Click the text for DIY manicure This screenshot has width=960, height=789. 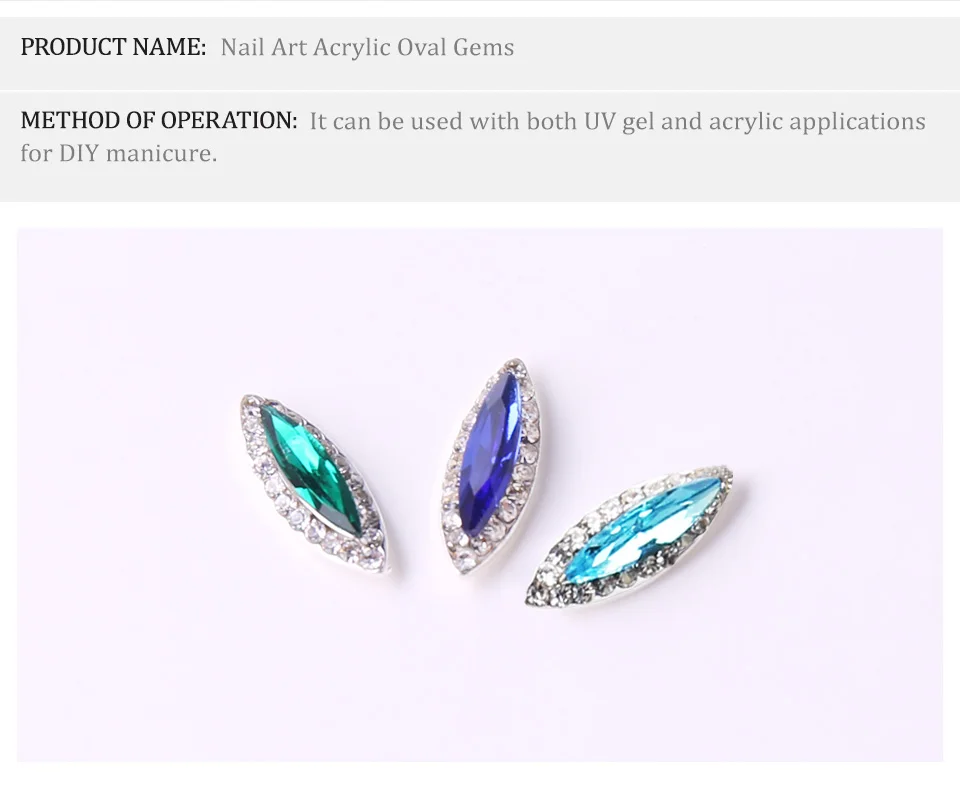click(119, 153)
